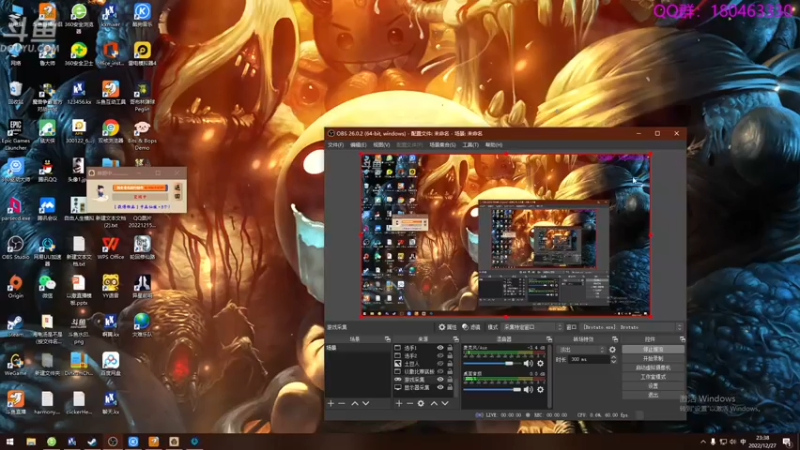
Task: Open OBS Studio desktop shortcut
Action: pyautogui.click(x=15, y=248)
